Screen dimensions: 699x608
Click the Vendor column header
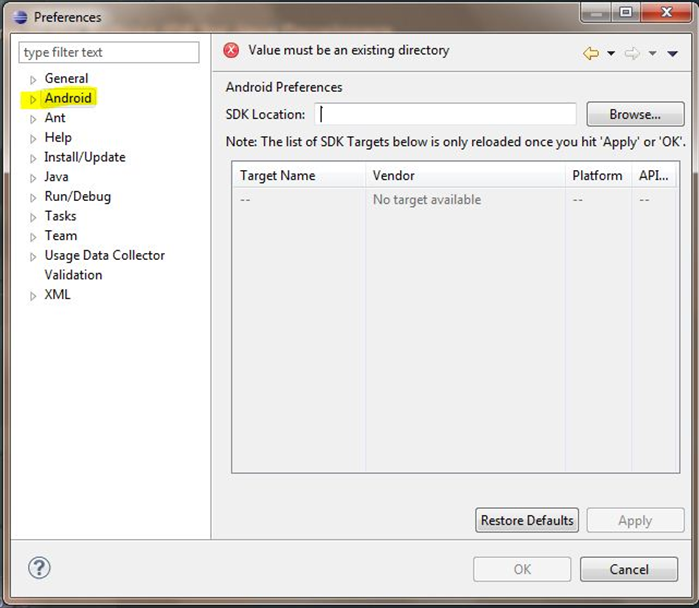465,175
